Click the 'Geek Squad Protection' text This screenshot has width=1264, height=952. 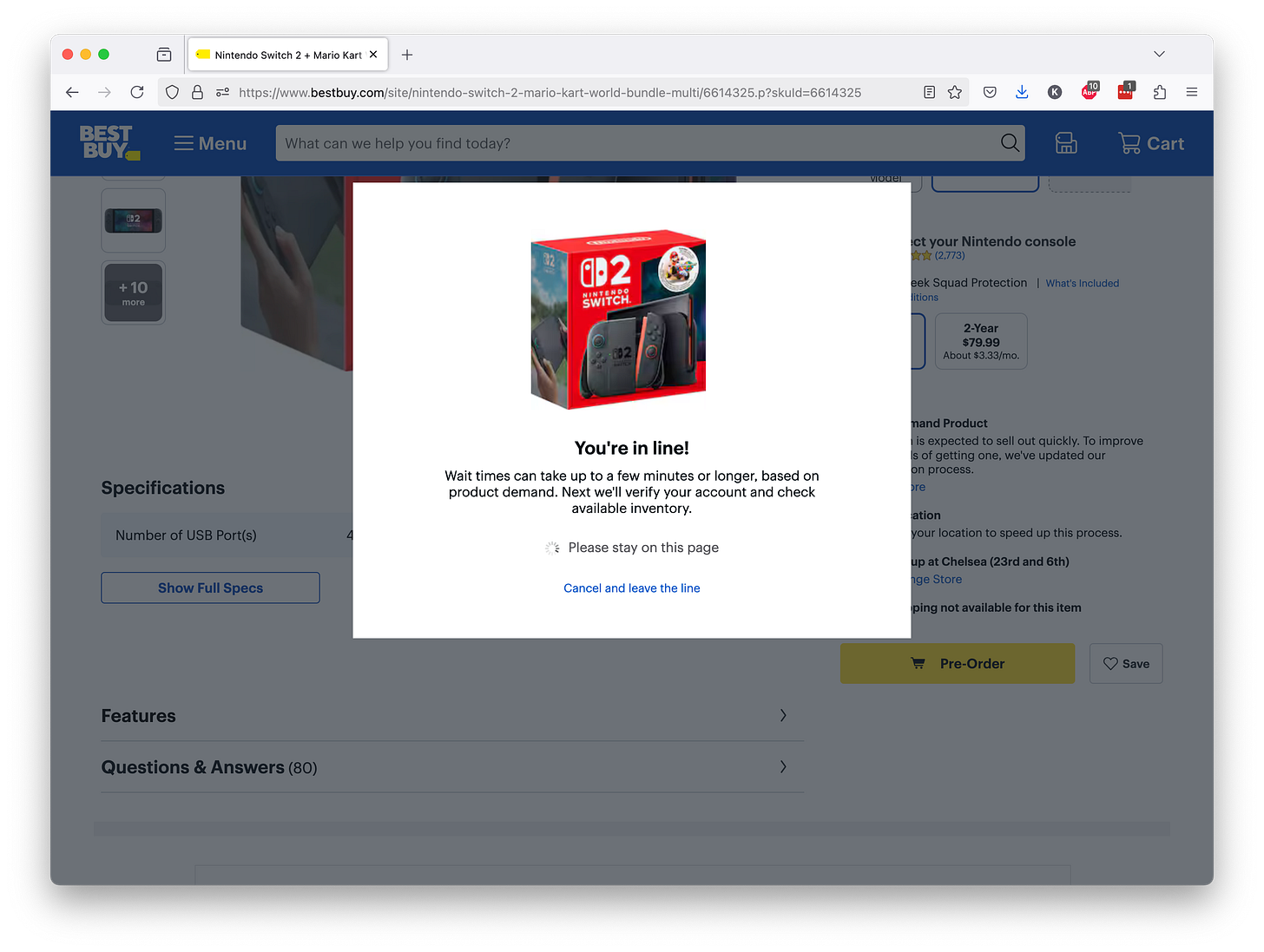968,283
